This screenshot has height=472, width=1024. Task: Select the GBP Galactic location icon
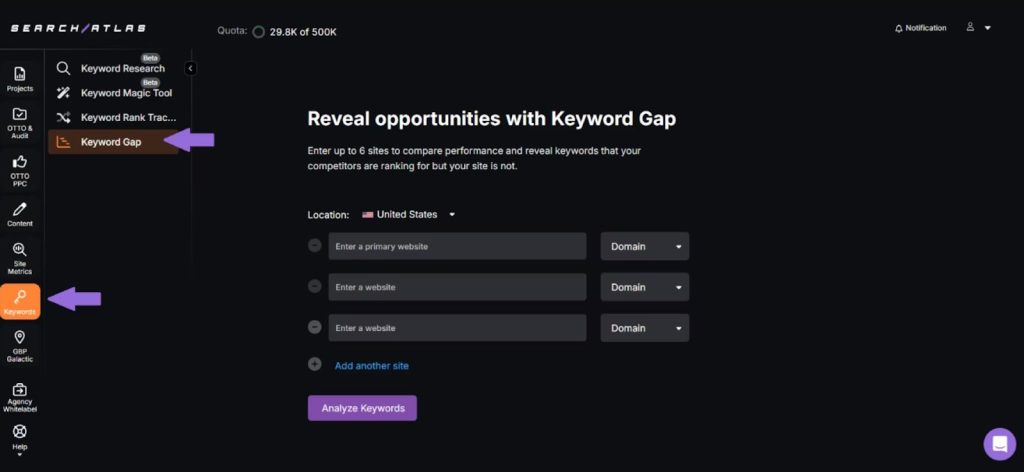click(20, 344)
